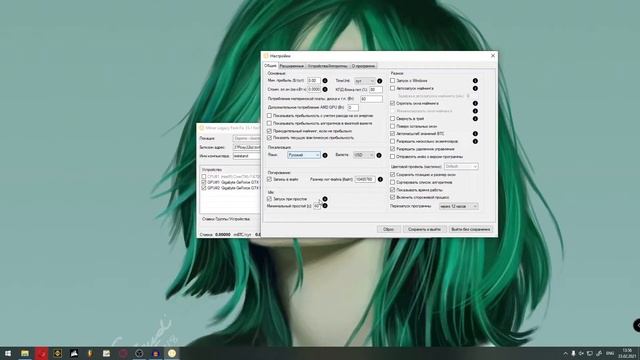
Task: Click info icon for Запуск с Windows
Action: point(475,81)
